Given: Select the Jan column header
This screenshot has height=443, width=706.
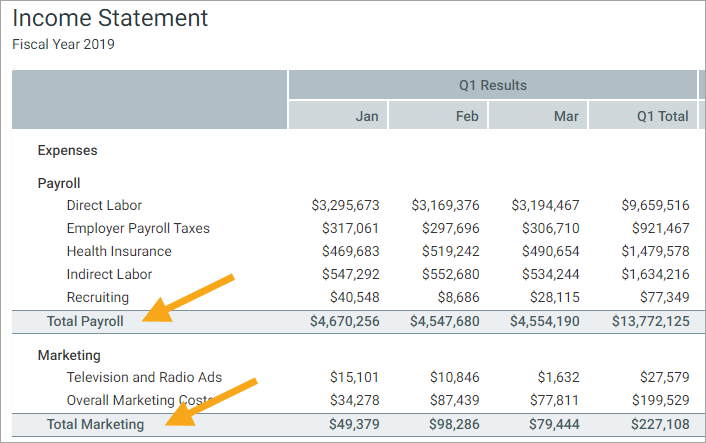Looking at the screenshot, I should click(367, 116).
